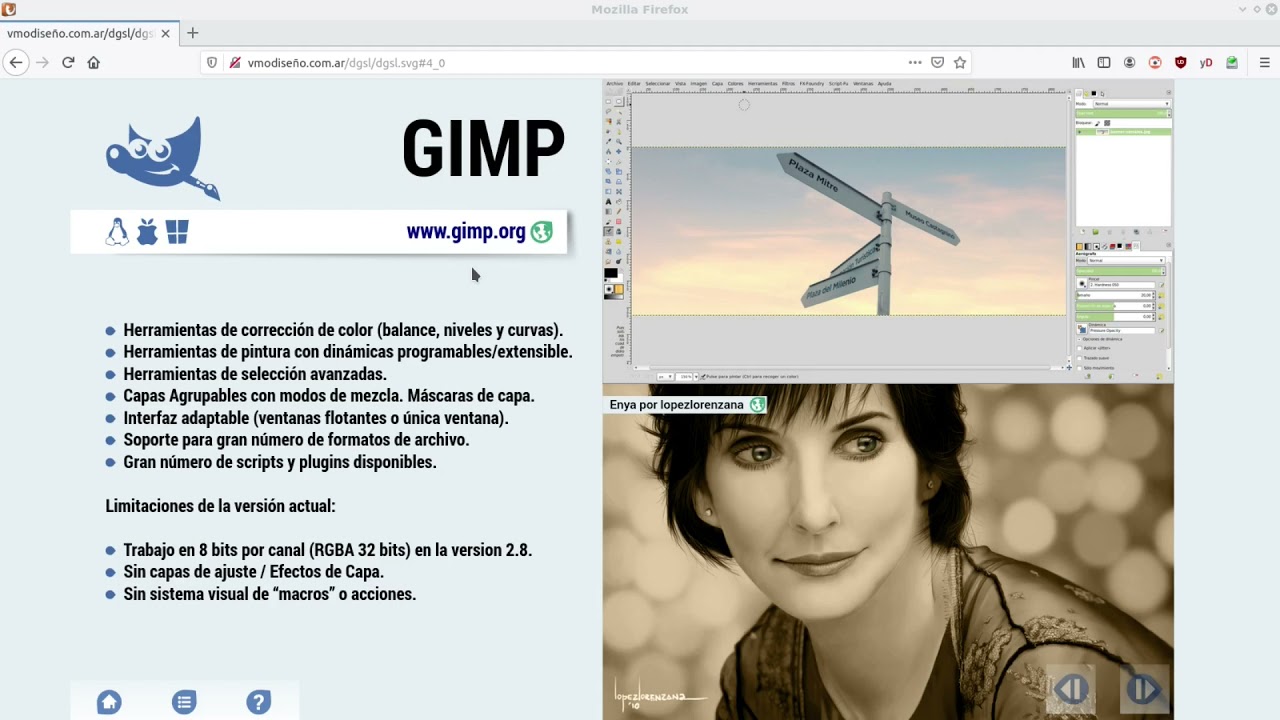Click 'Sin sistema visual de macros' bullet
This screenshot has height=720, width=1280.
(x=270, y=594)
